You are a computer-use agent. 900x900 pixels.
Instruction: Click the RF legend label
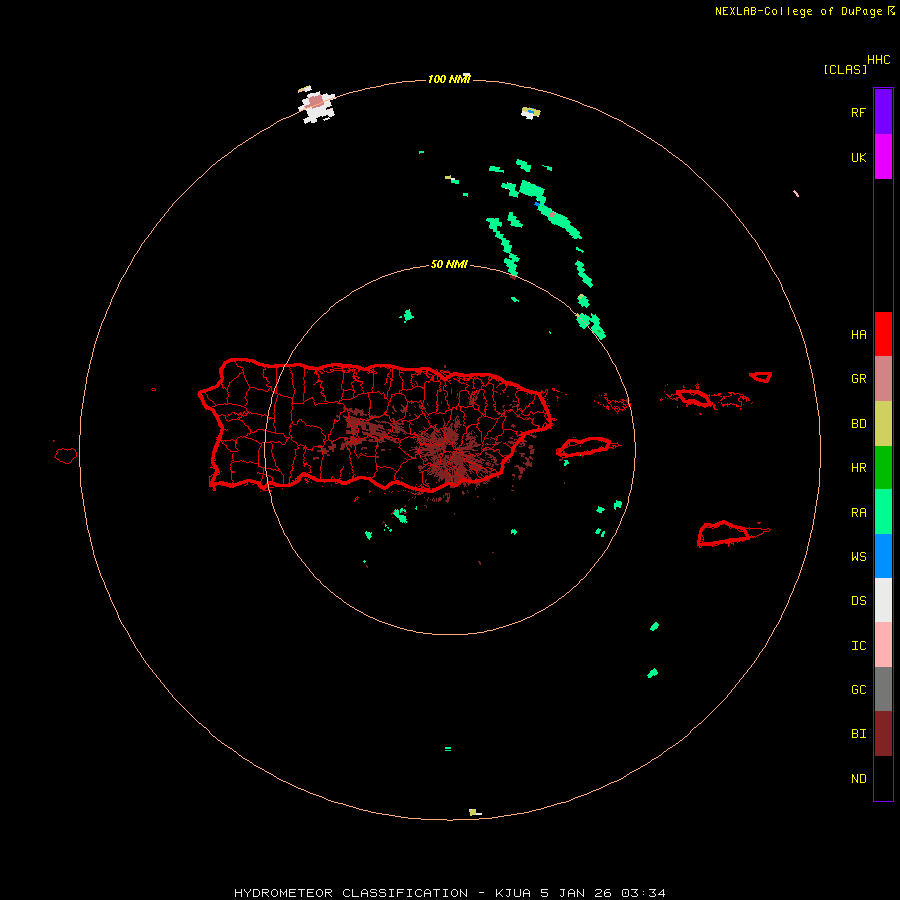(858, 113)
